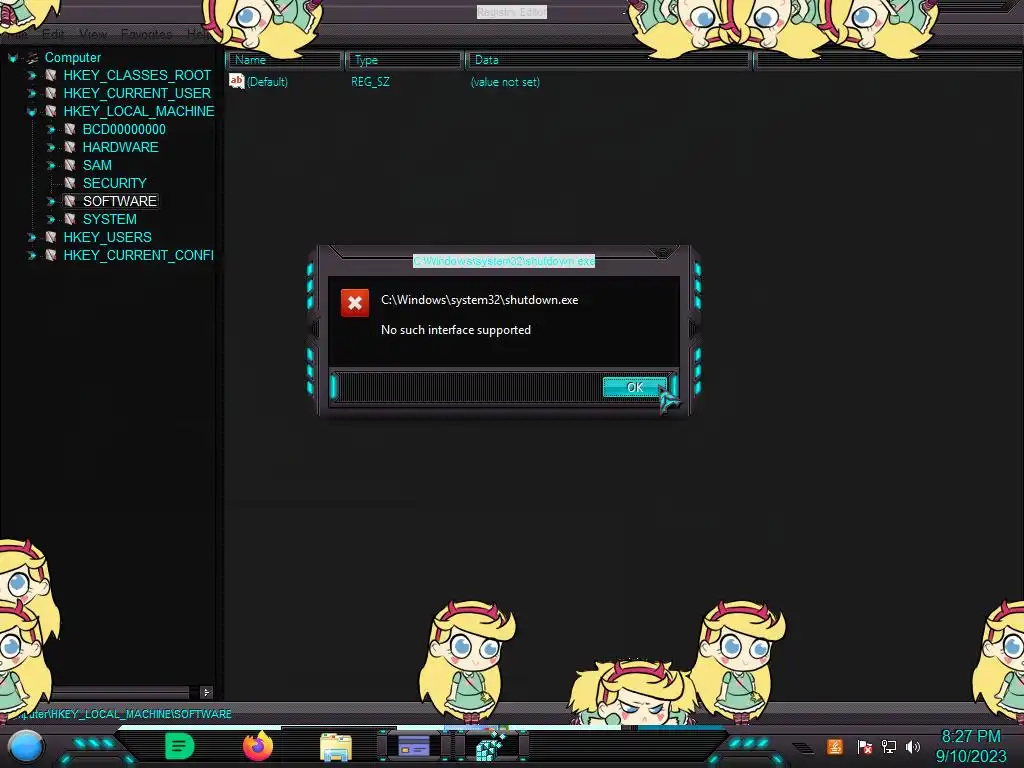1024x768 pixels.
Task: Select the HKEY_CURRENT_CONFIG tree label
Action: coord(138,255)
